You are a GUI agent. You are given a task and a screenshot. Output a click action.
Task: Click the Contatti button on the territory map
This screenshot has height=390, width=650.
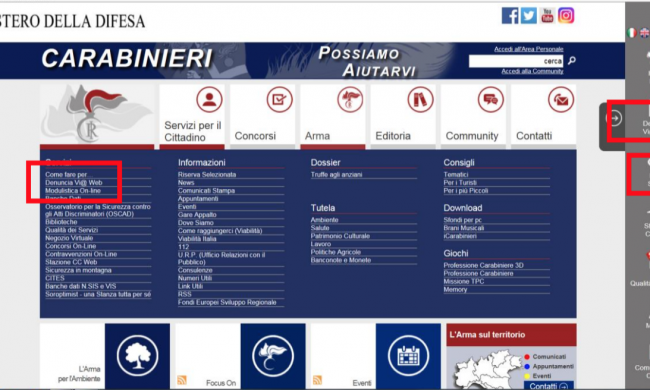click(549, 386)
